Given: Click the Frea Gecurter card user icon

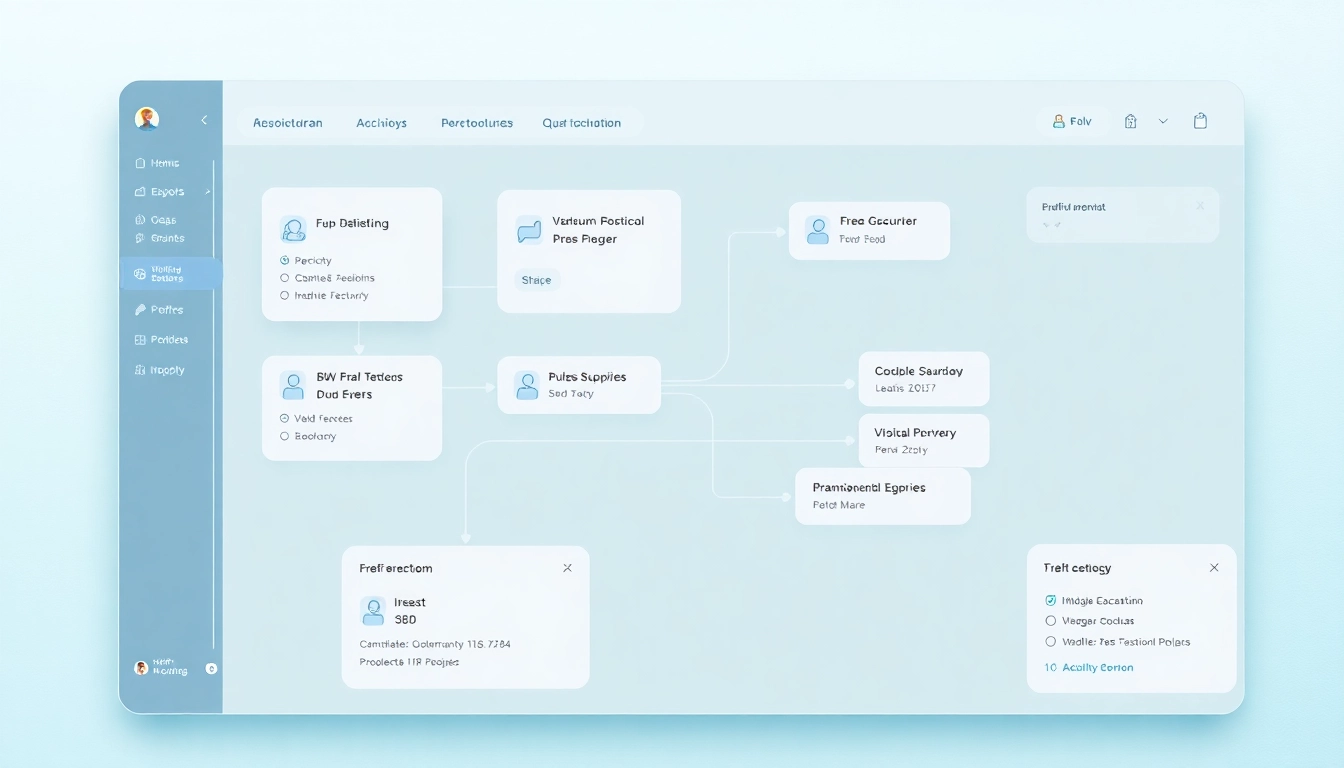Looking at the screenshot, I should [x=818, y=230].
